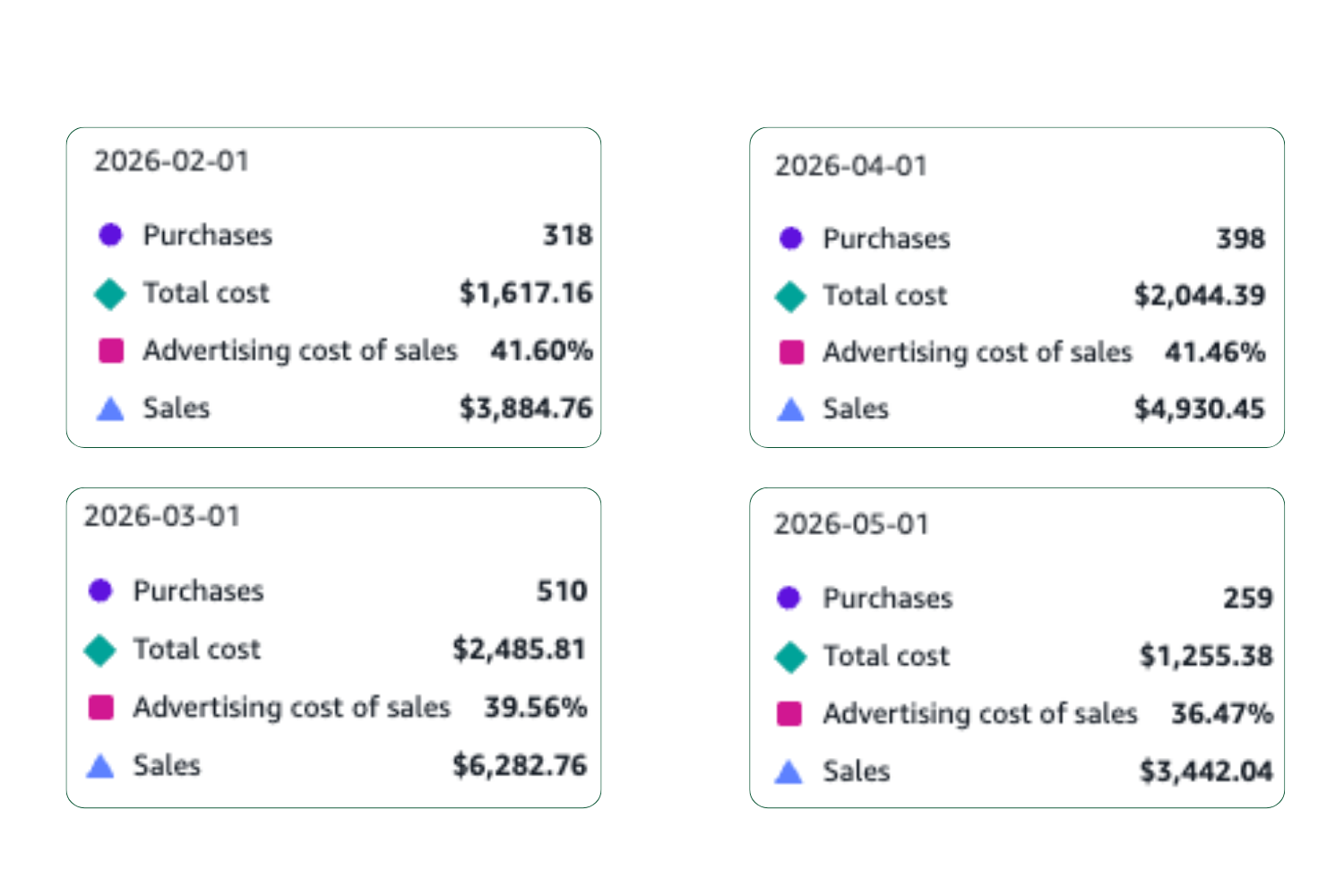The height and width of the screenshot is (896, 1344).
Task: Click the purple Purchases circle in 2026-05-01 card
Action: [x=788, y=598]
